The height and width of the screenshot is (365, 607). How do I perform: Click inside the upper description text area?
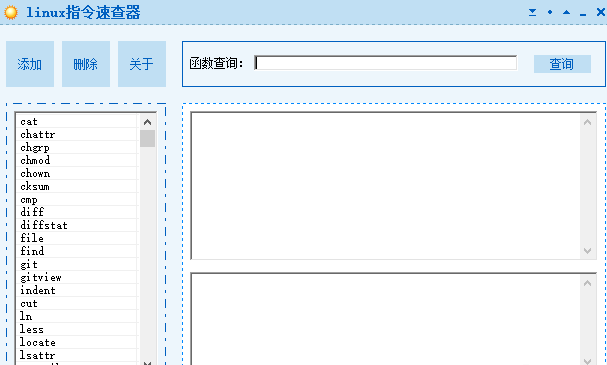(386, 186)
